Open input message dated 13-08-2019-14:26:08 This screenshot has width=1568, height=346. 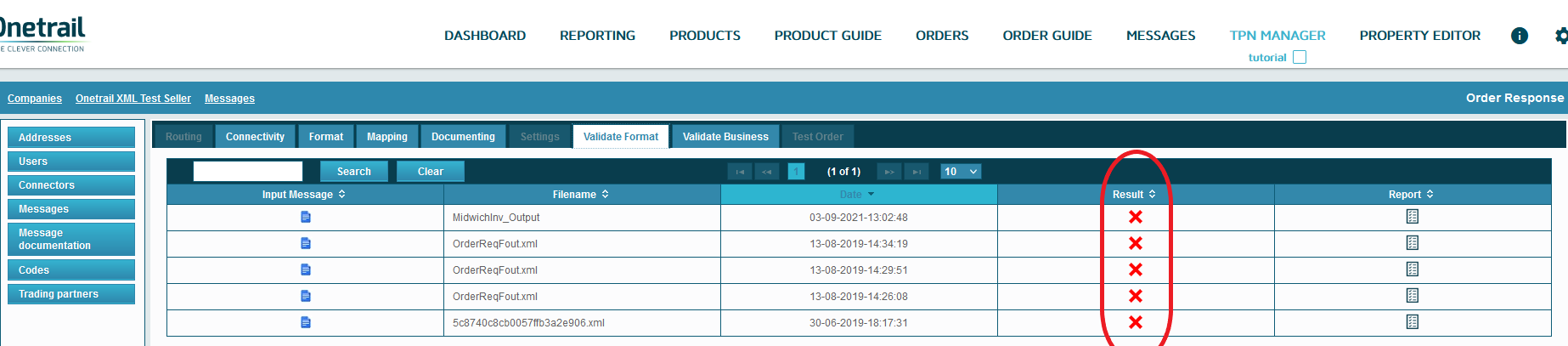[x=306, y=297]
